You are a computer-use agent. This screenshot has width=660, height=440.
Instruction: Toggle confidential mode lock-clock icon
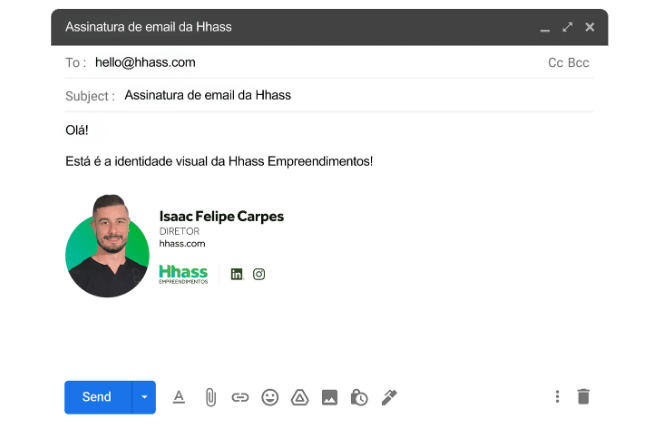[359, 397]
